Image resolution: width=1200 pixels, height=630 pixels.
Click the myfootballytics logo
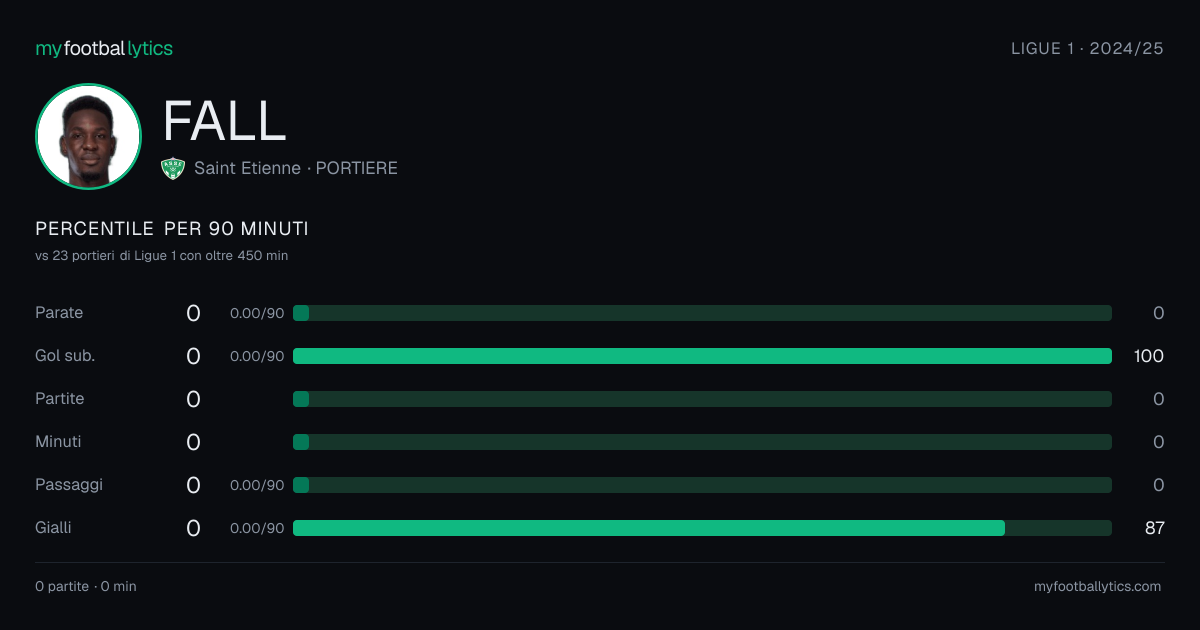104,48
